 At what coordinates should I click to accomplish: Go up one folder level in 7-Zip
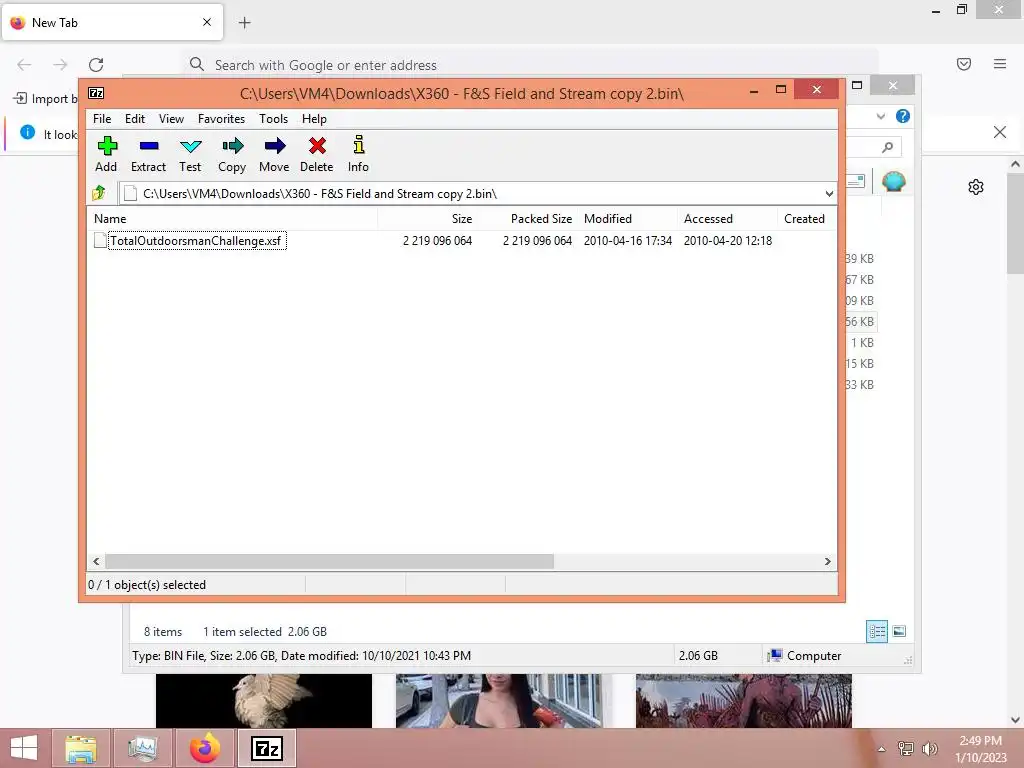pyautogui.click(x=99, y=193)
